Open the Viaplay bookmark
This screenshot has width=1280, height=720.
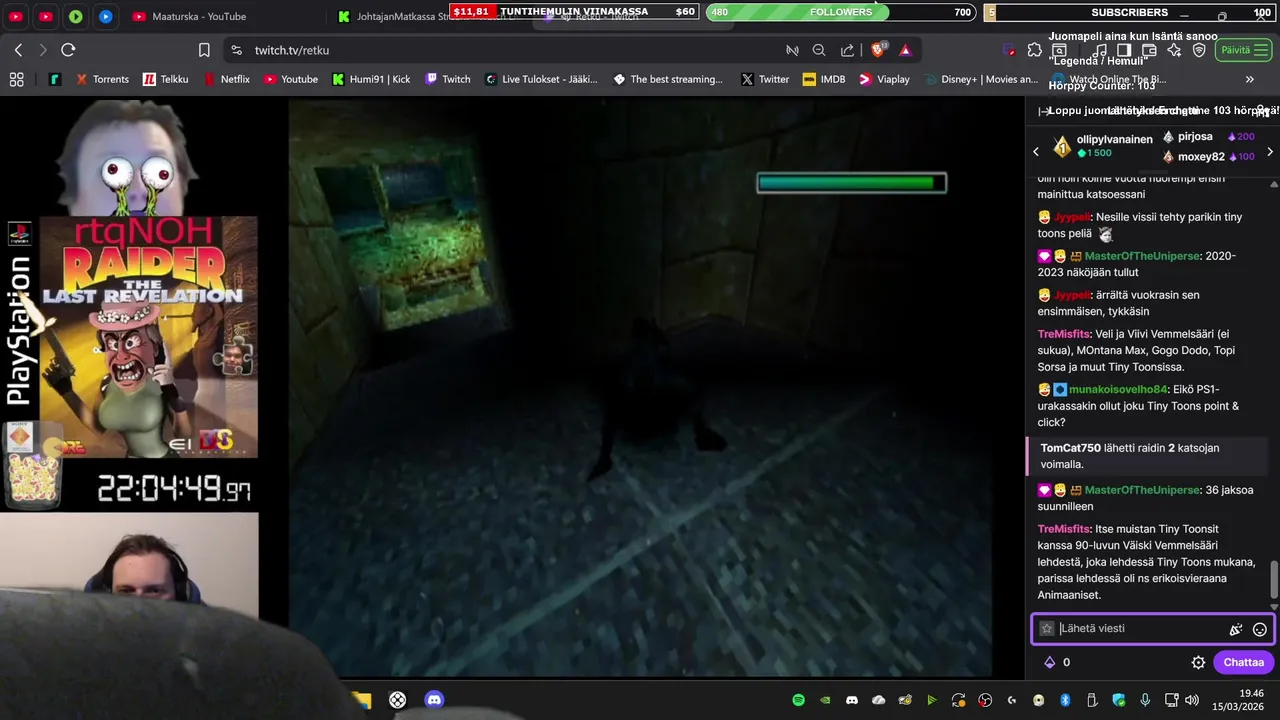click(x=884, y=79)
